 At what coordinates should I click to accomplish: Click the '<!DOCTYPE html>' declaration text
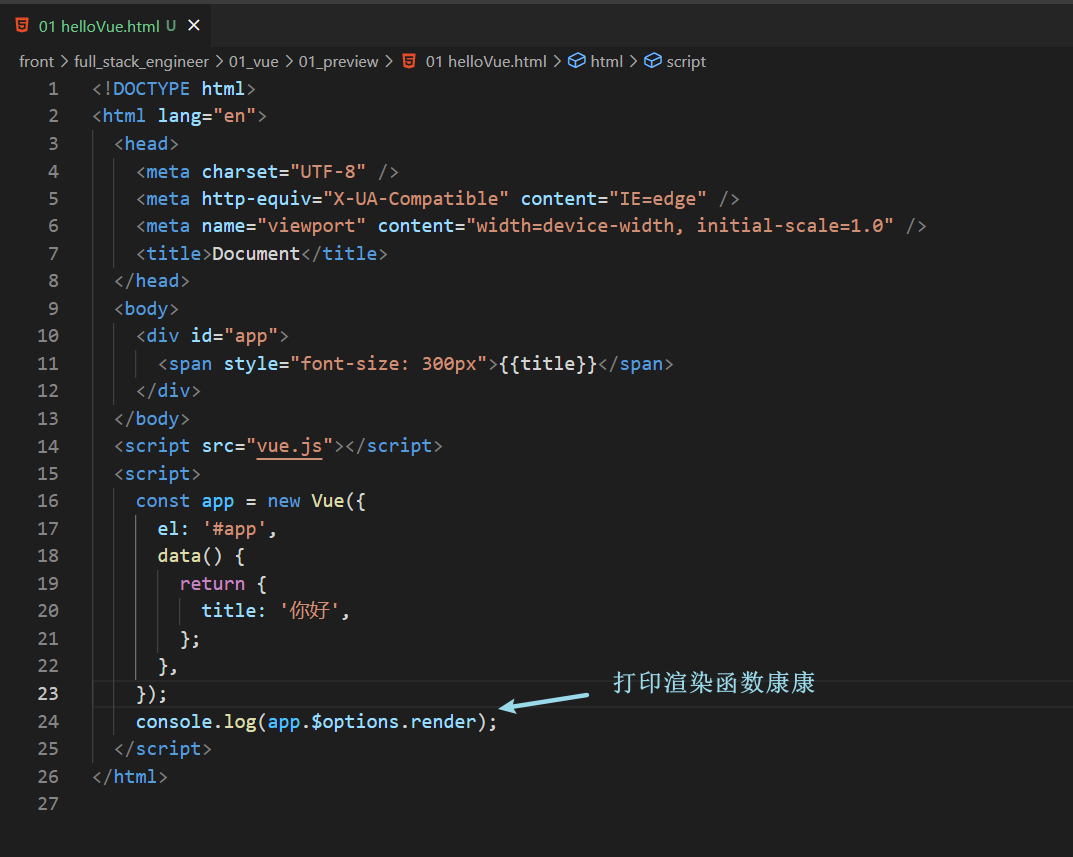[174, 89]
